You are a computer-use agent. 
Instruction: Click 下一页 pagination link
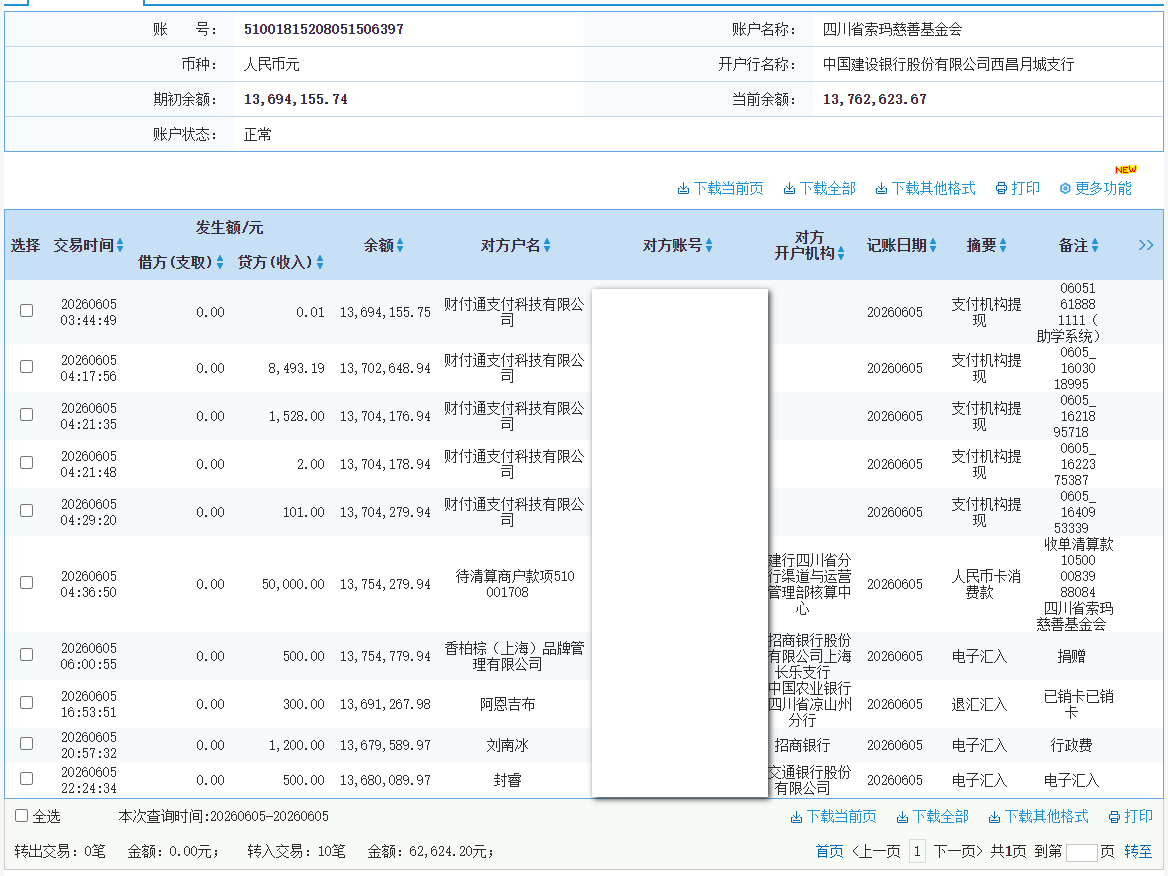[958, 851]
